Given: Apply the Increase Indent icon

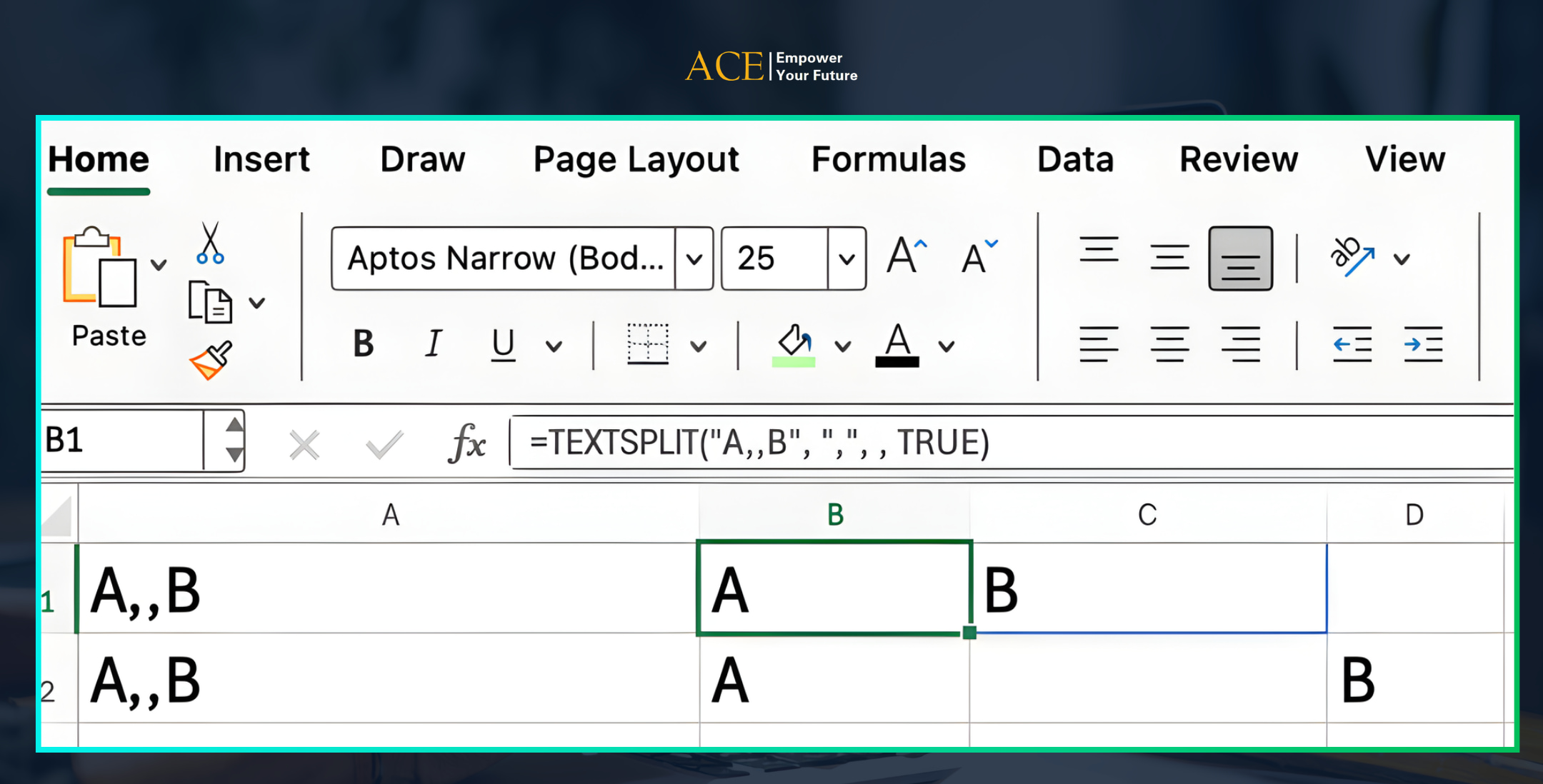Looking at the screenshot, I should click(1422, 345).
